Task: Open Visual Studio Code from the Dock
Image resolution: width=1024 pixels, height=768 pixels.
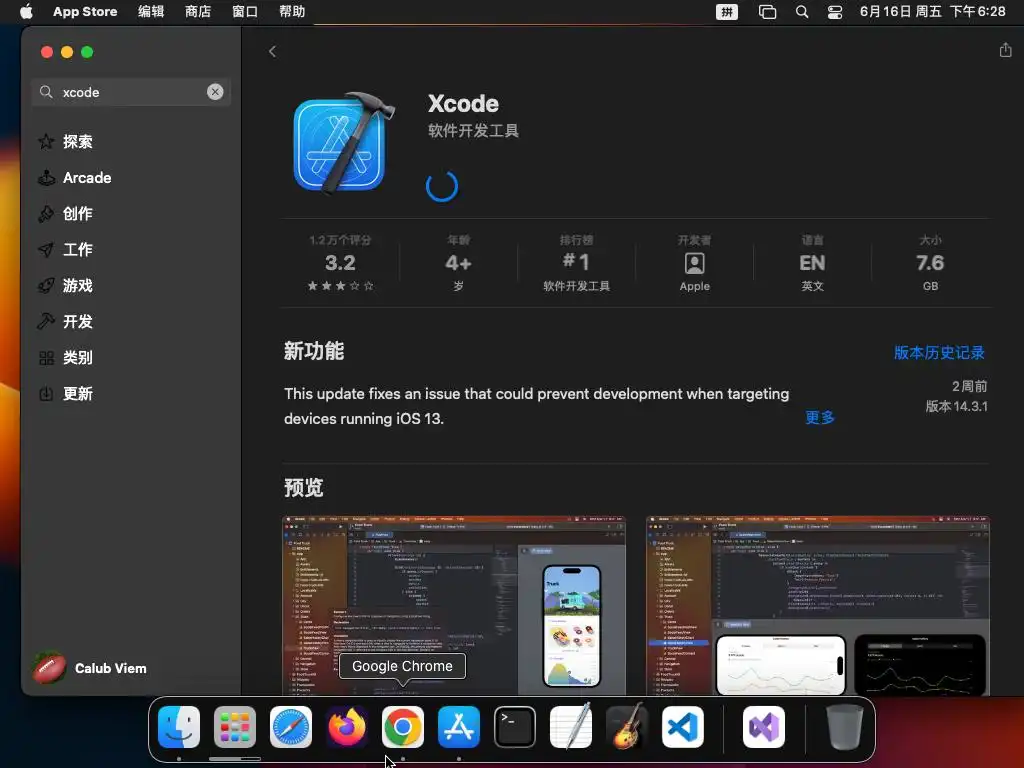Action: tap(683, 727)
